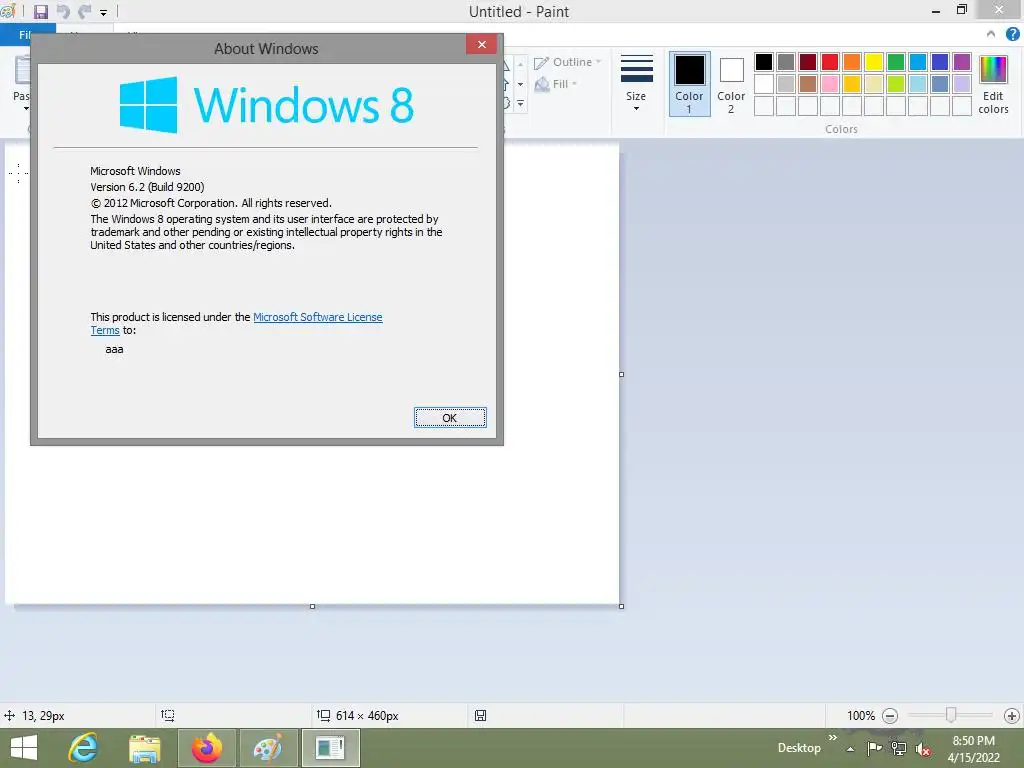The image size is (1024, 768).
Task: Click the canvas bottom-right corner handle
Action: [x=621, y=607]
